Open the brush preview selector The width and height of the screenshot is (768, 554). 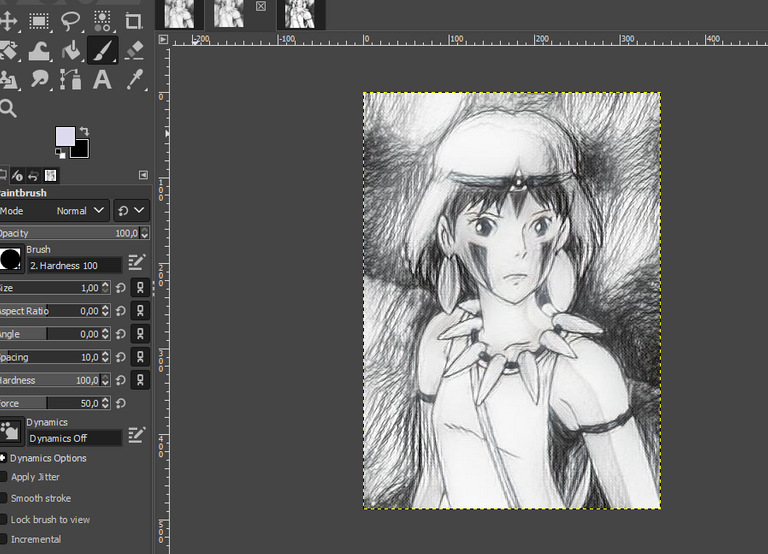(11, 259)
